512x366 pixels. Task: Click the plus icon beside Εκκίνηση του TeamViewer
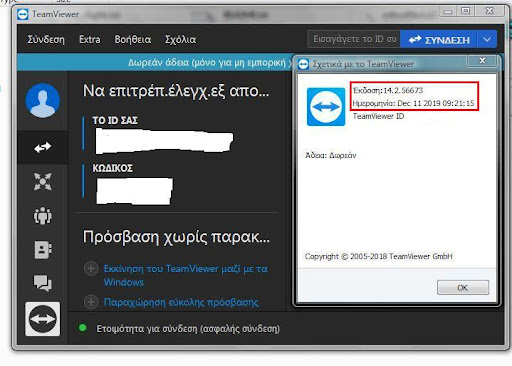pos(91,268)
